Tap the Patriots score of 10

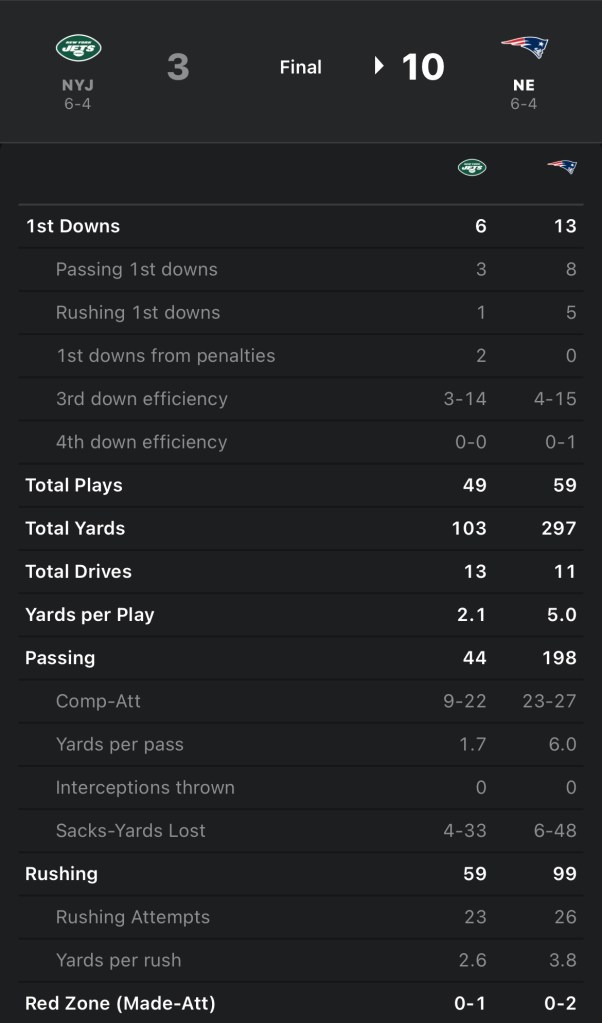pyautogui.click(x=423, y=67)
